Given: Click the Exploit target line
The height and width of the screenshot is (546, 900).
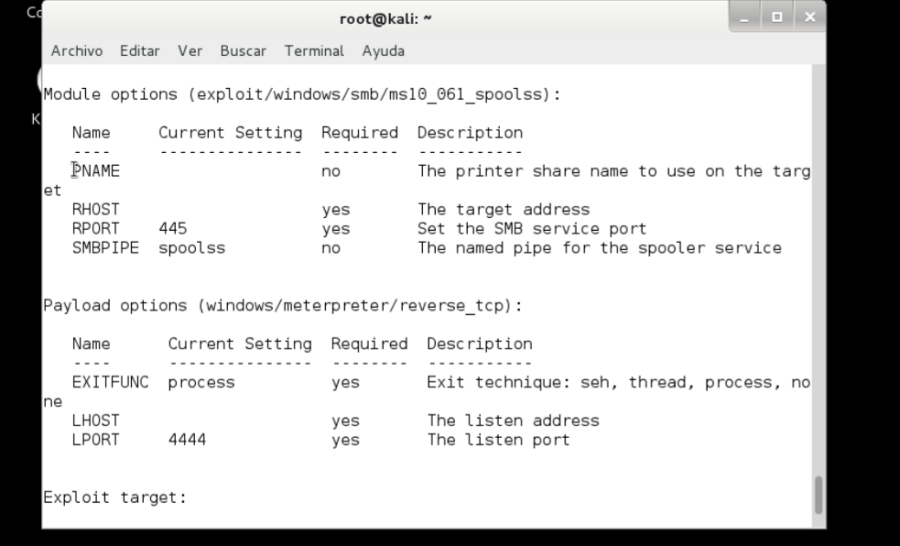Looking at the screenshot, I should (x=115, y=497).
